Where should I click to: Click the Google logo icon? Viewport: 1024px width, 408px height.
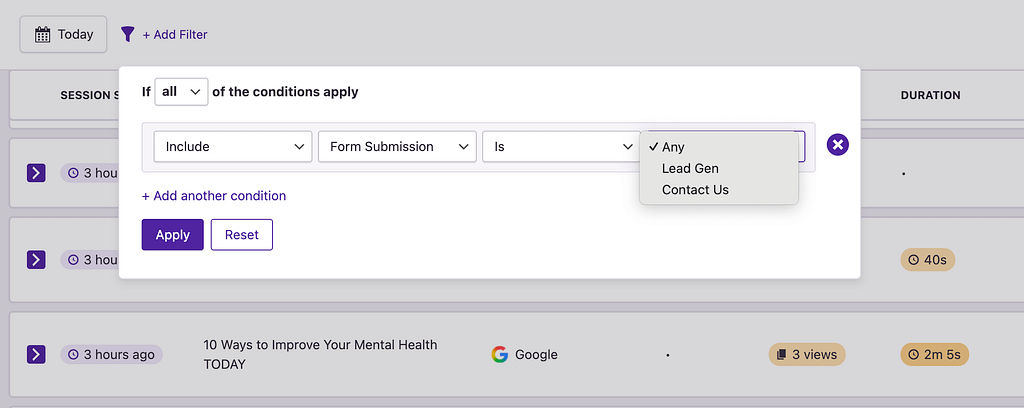[x=500, y=354]
